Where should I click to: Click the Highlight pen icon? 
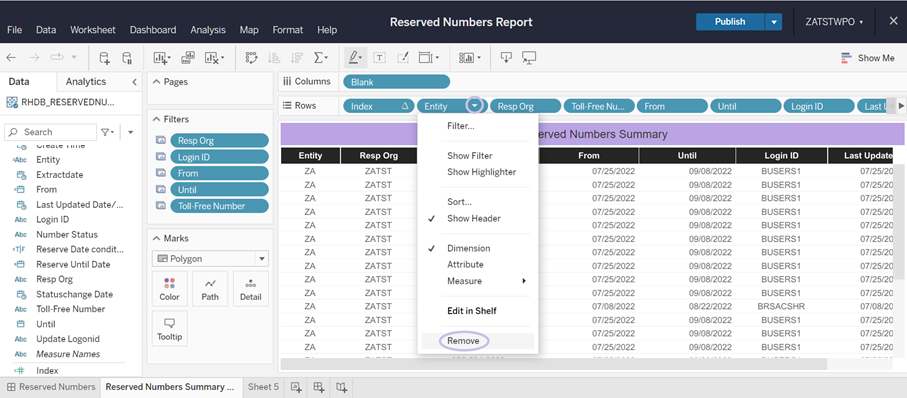point(355,58)
